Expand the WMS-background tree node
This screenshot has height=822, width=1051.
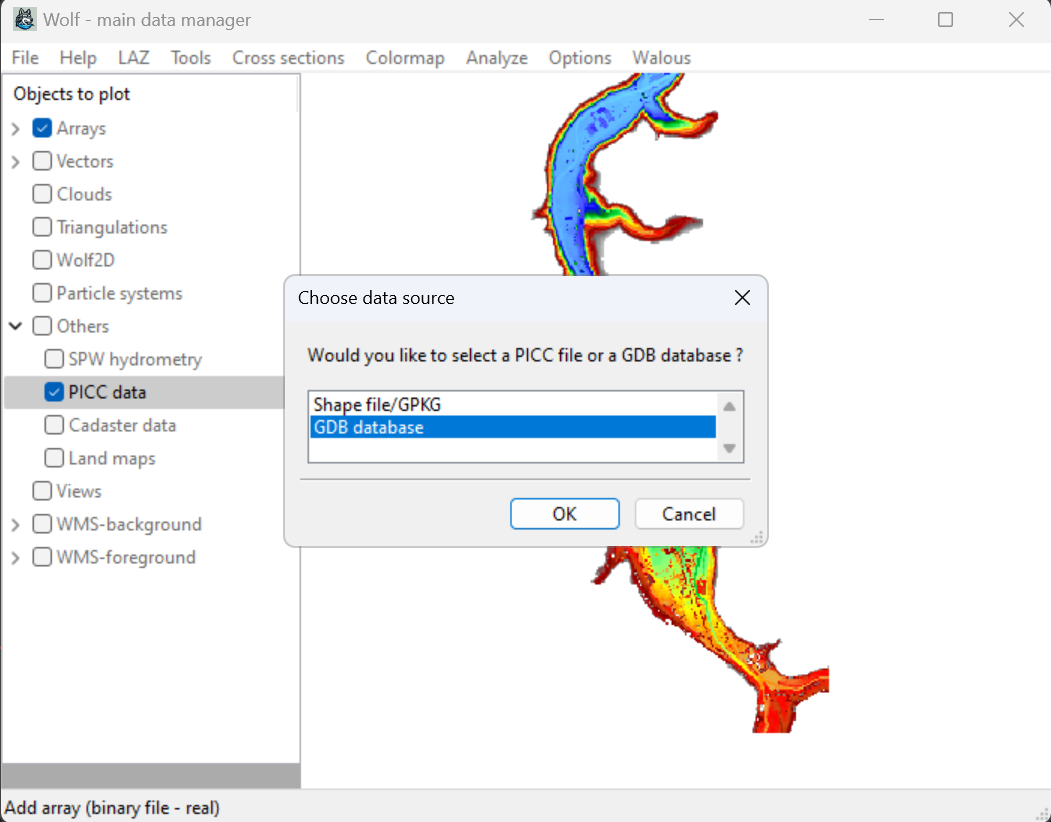point(16,525)
